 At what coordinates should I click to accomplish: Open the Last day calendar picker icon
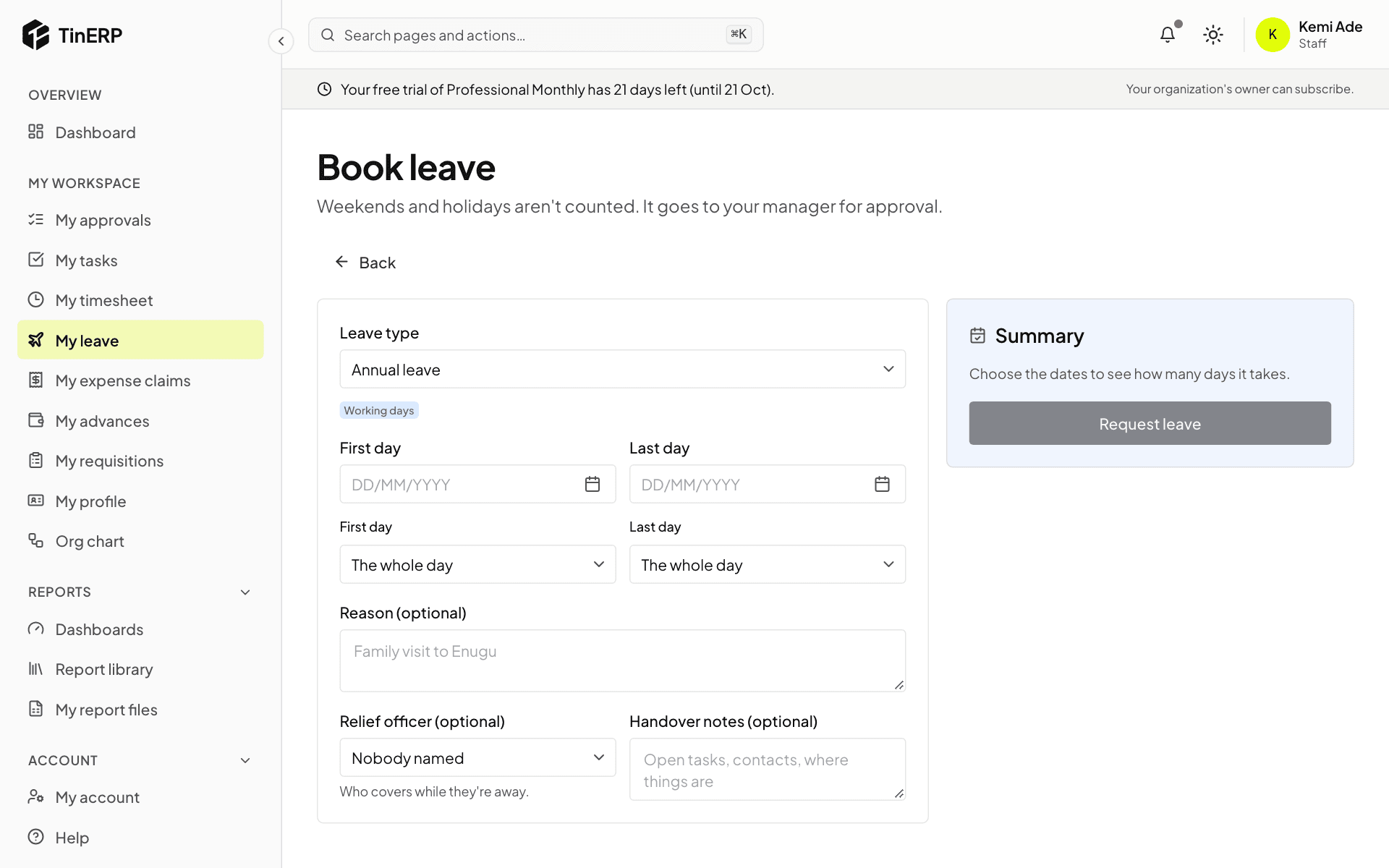(882, 484)
